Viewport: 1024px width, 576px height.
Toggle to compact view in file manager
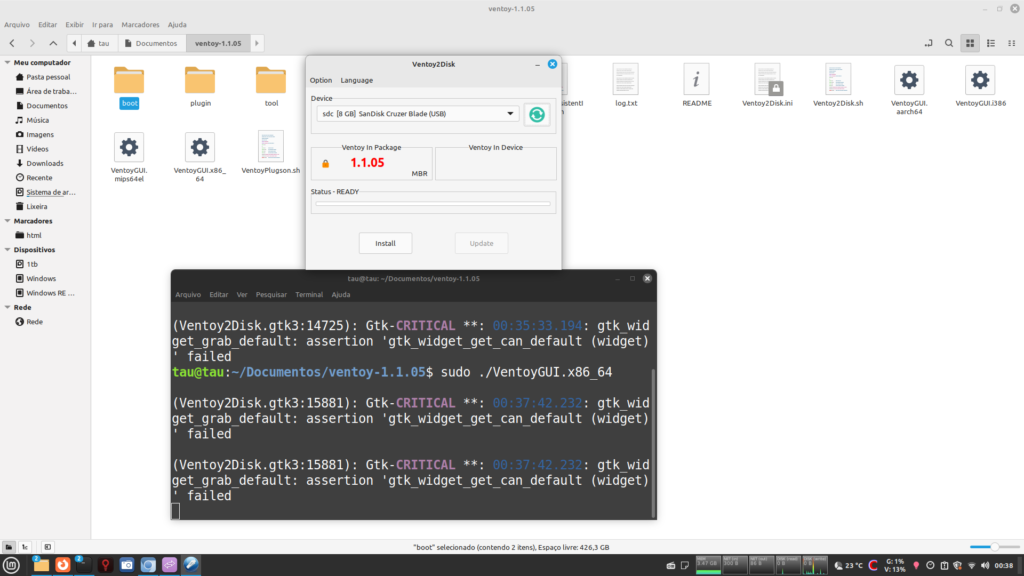(x=1010, y=43)
